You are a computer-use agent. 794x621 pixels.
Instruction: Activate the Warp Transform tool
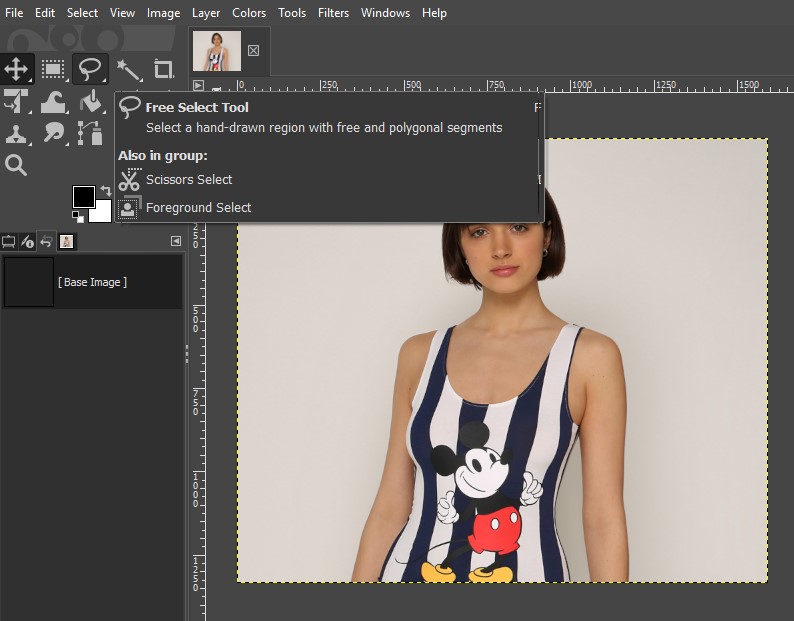click(x=54, y=101)
